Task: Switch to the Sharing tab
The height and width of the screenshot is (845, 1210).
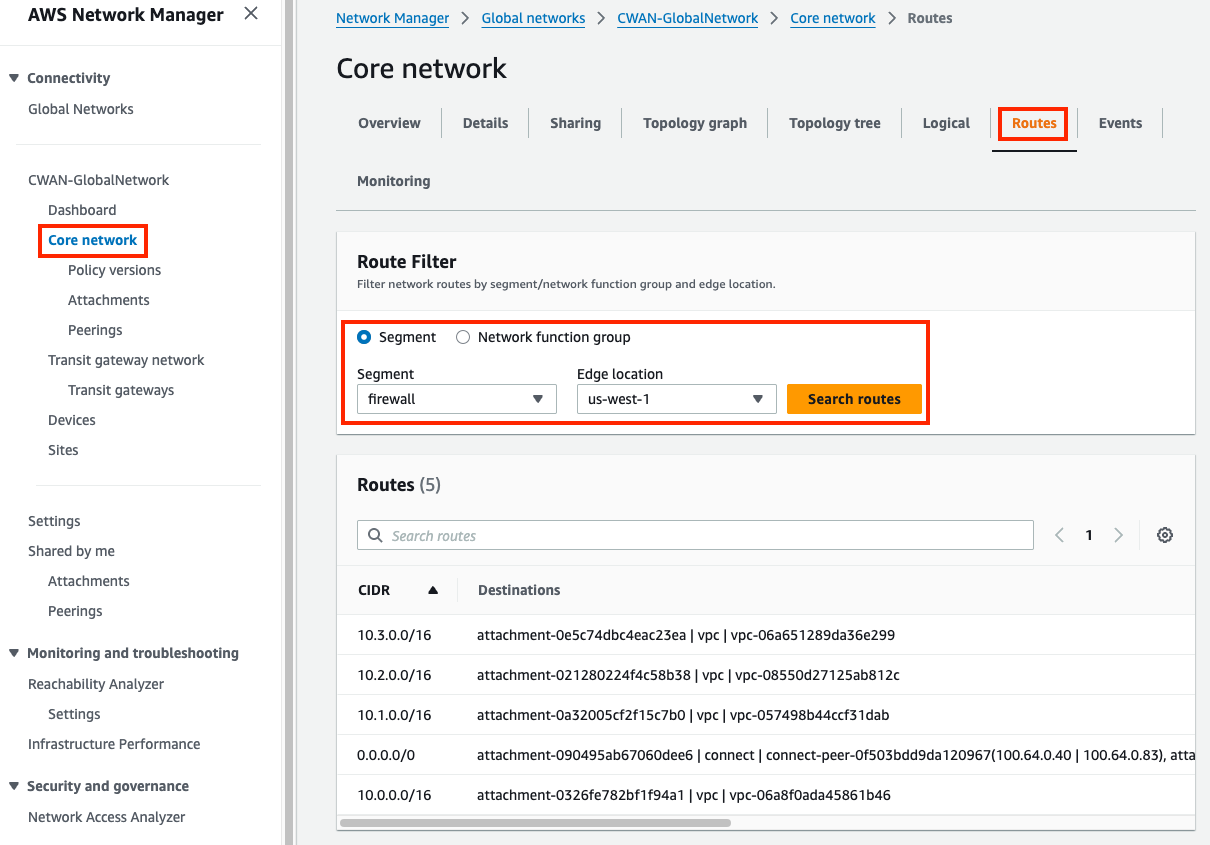Action: (575, 123)
